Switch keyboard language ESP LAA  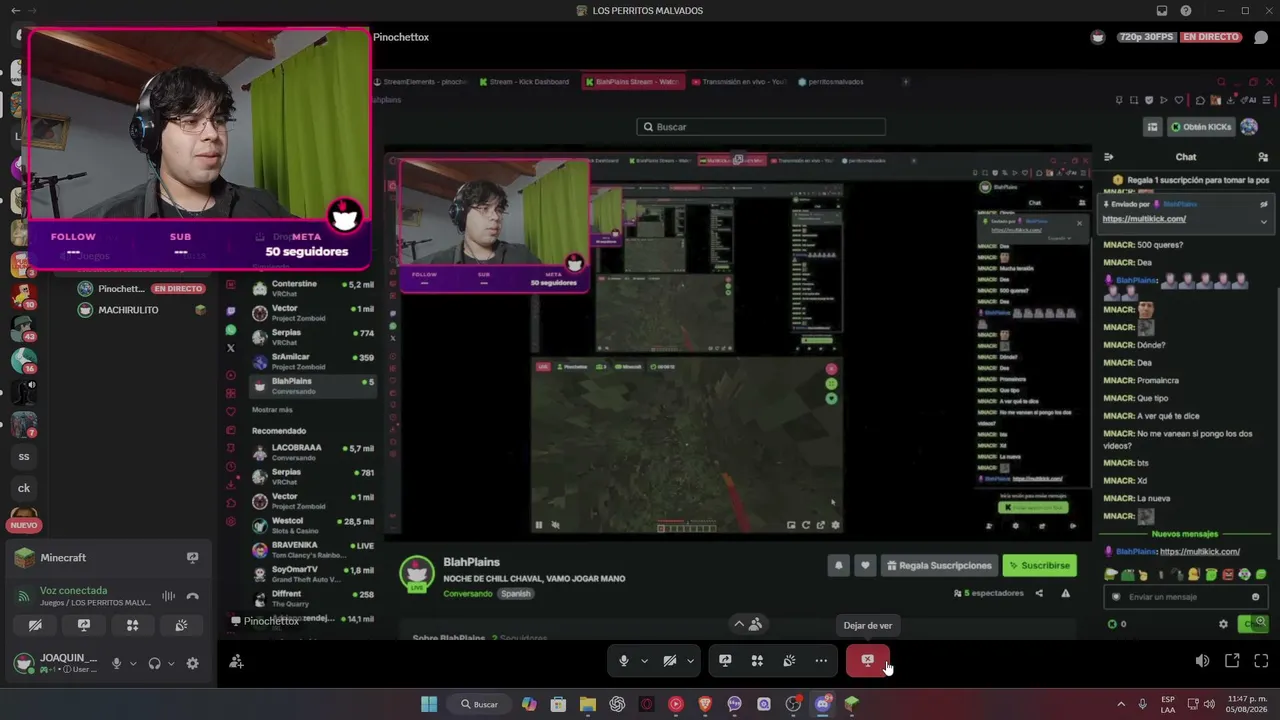(x=1168, y=704)
